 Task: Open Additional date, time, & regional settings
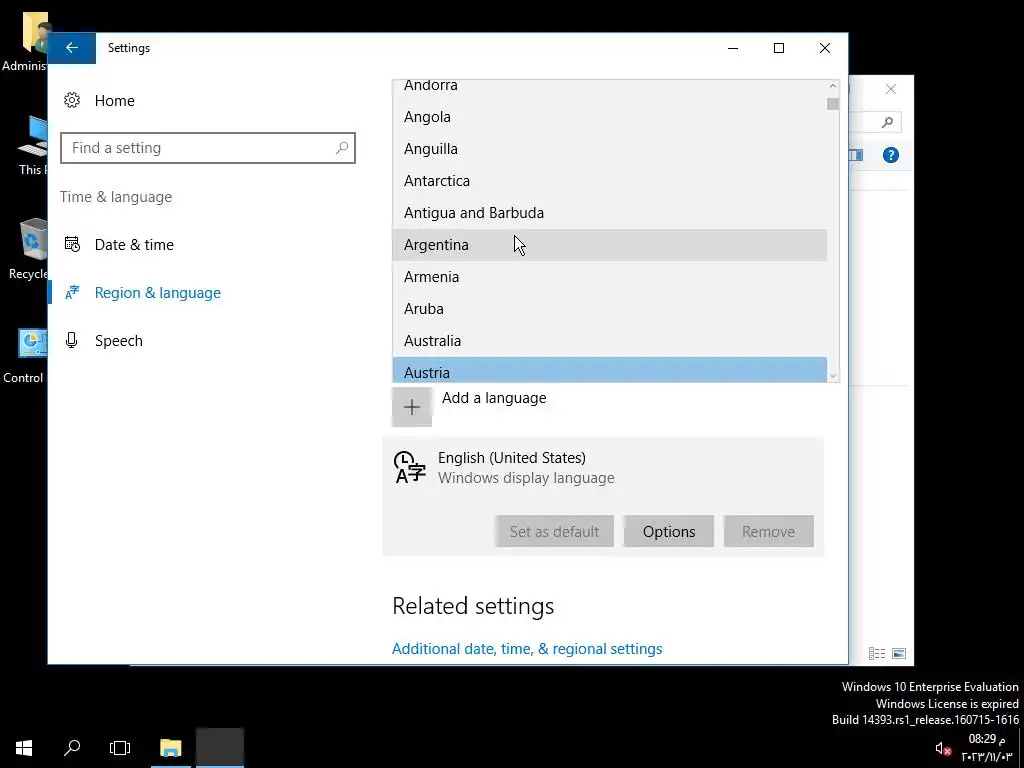527,649
